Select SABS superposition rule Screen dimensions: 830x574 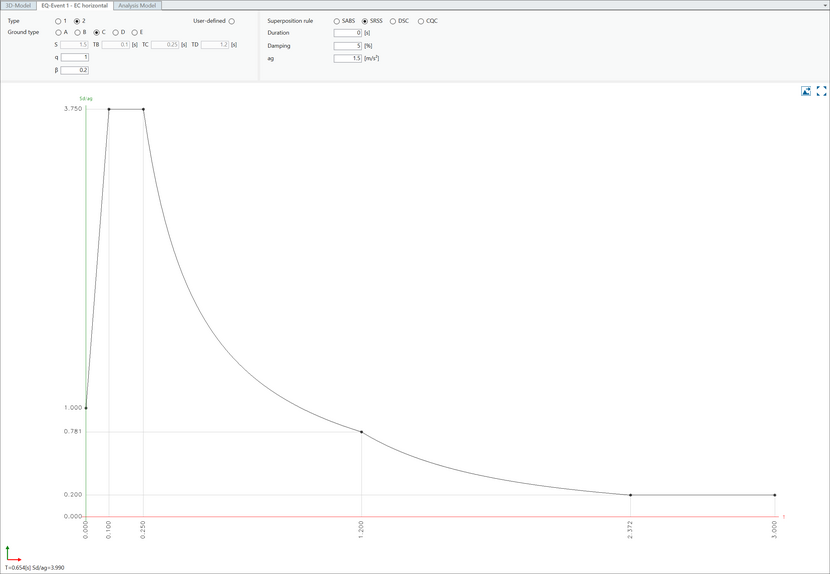336,21
